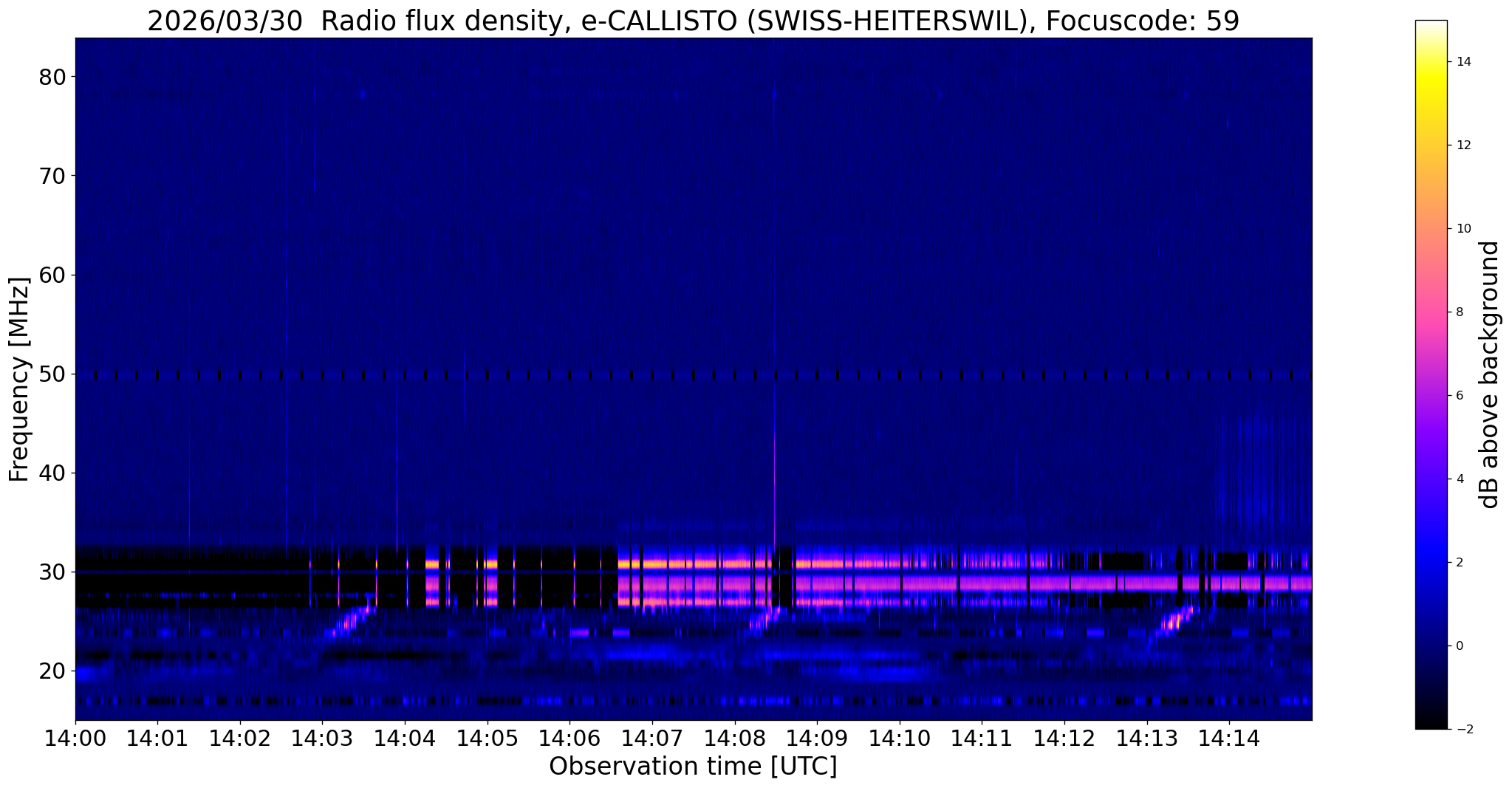Click the 14:00 time tick label
Viewport: 1512px width, 788px height.
75,738
